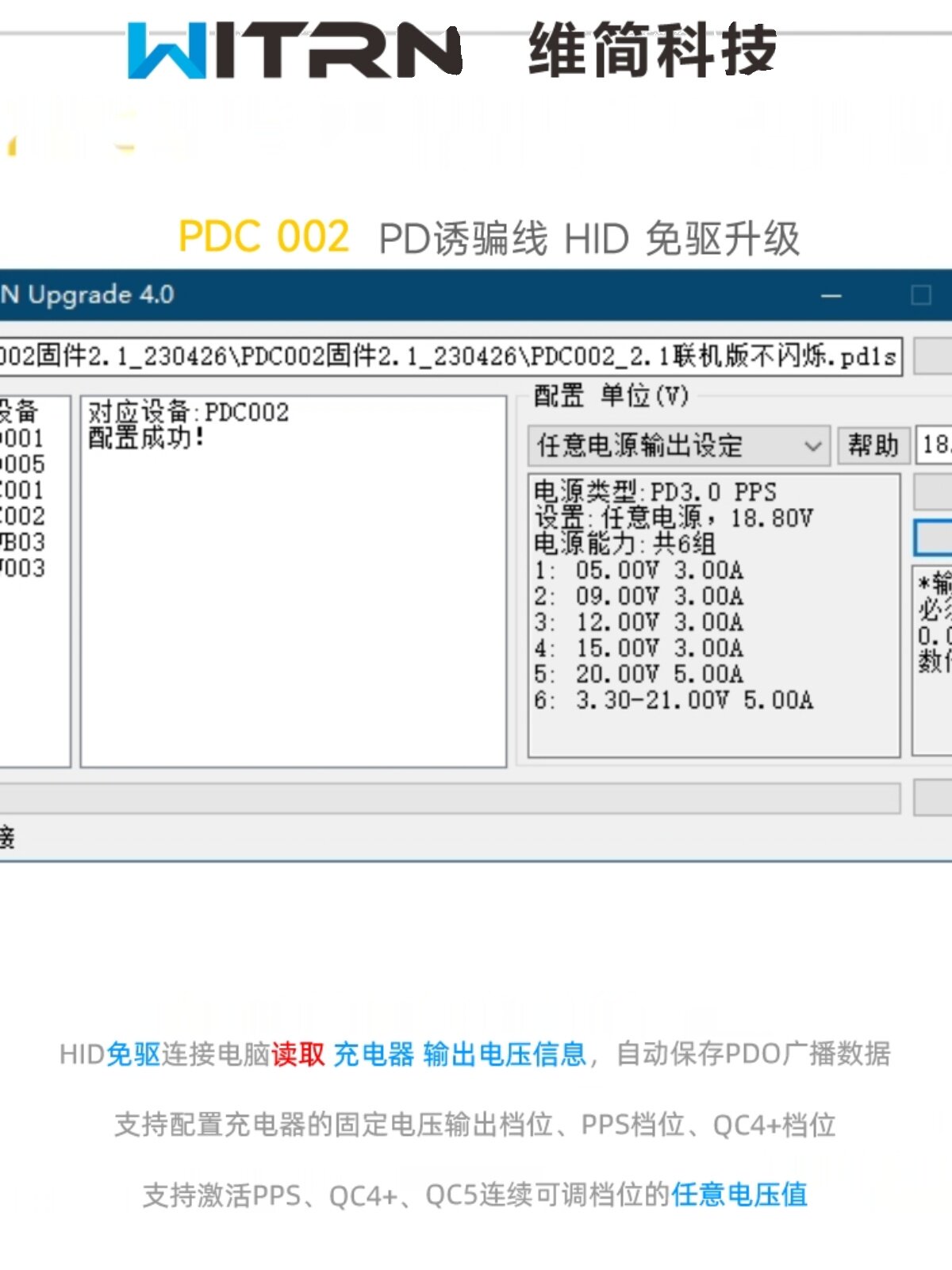Click the button right of the progress bar
The width and height of the screenshot is (952, 1270).
[934, 798]
